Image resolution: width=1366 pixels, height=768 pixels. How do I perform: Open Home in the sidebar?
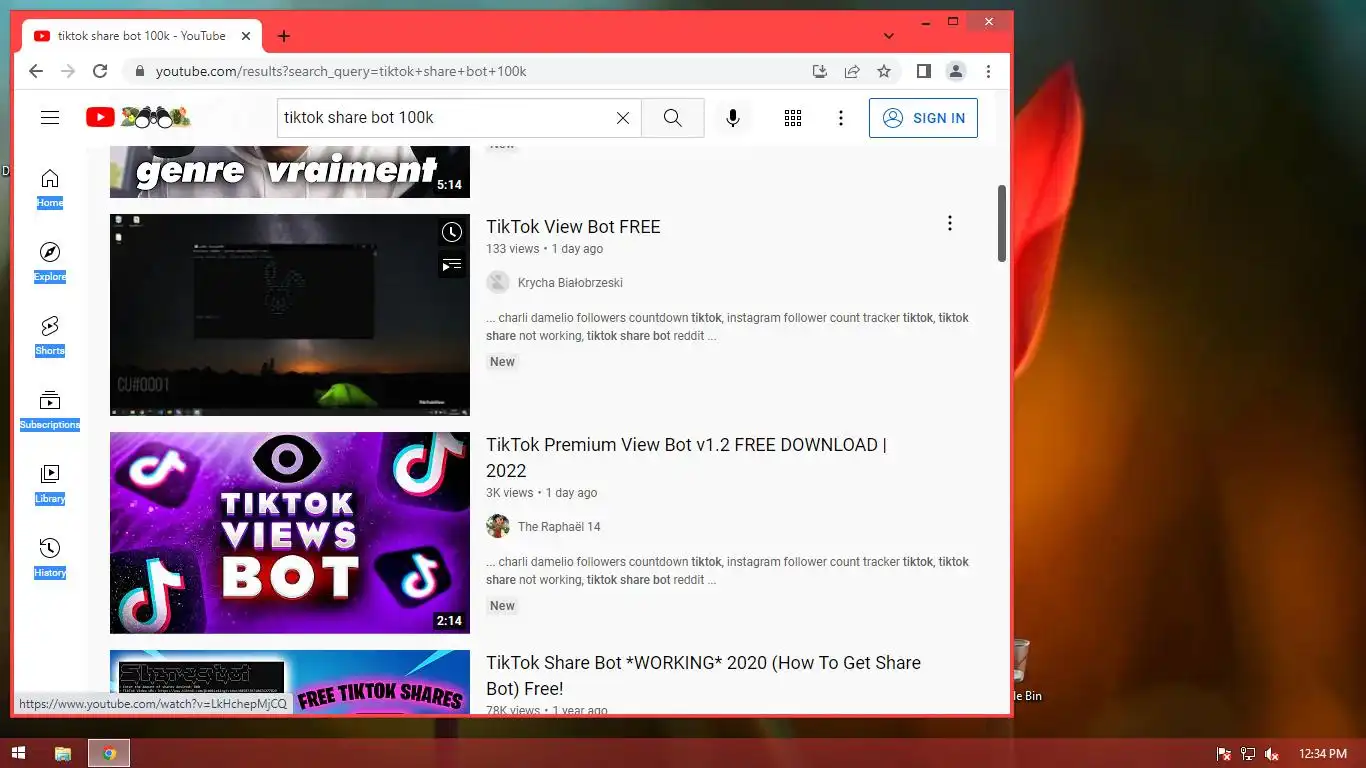coord(50,188)
